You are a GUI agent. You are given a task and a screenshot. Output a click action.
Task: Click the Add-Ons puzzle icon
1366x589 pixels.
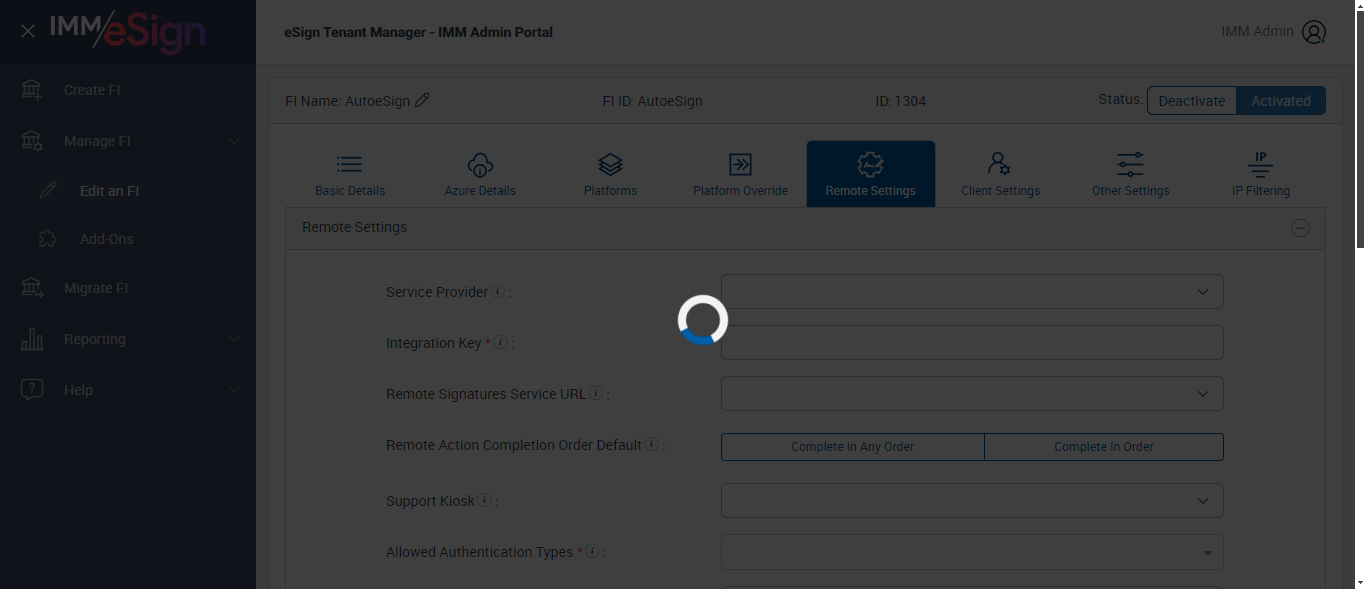point(47,239)
